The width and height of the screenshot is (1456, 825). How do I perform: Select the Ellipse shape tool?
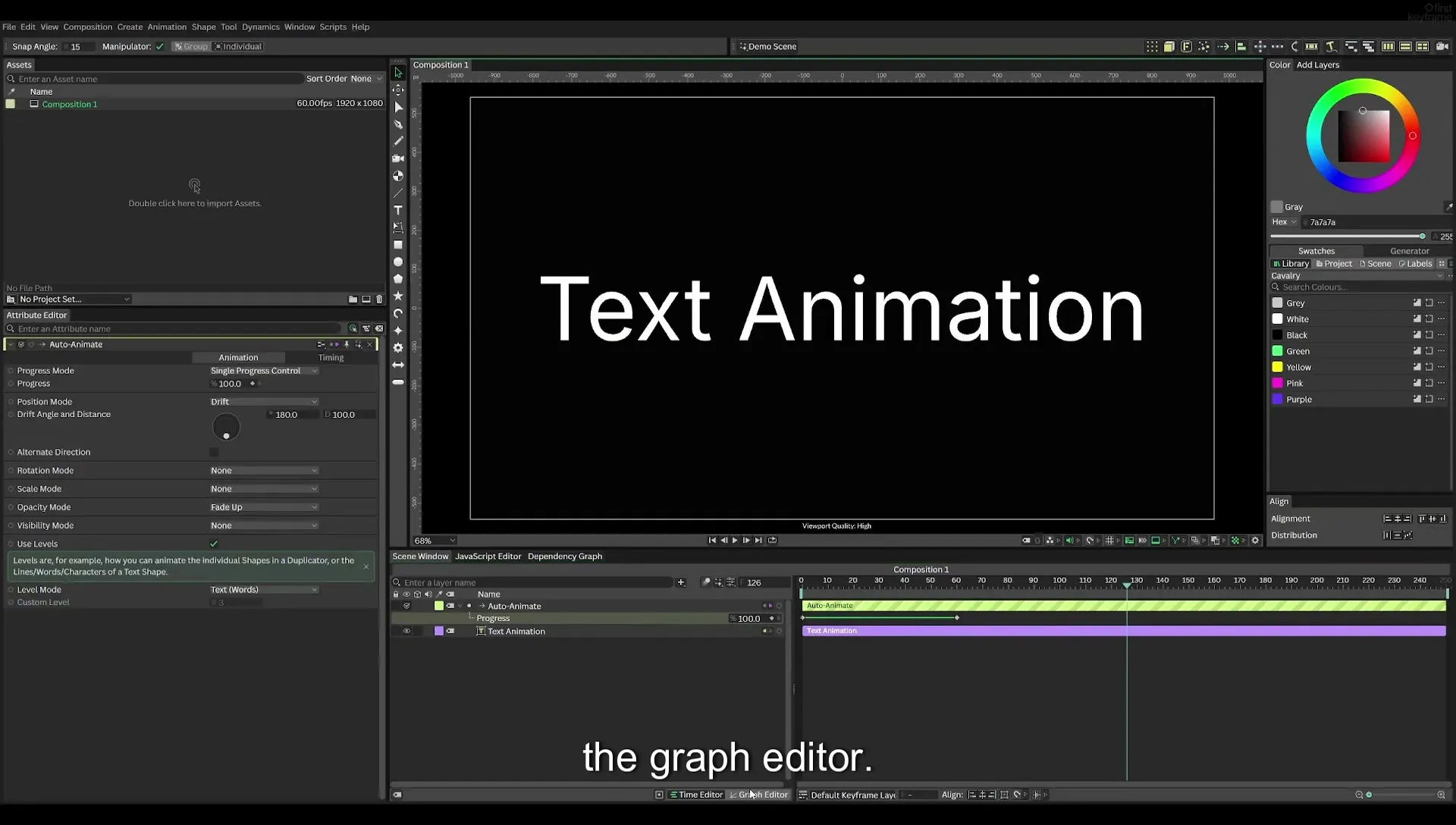point(398,262)
